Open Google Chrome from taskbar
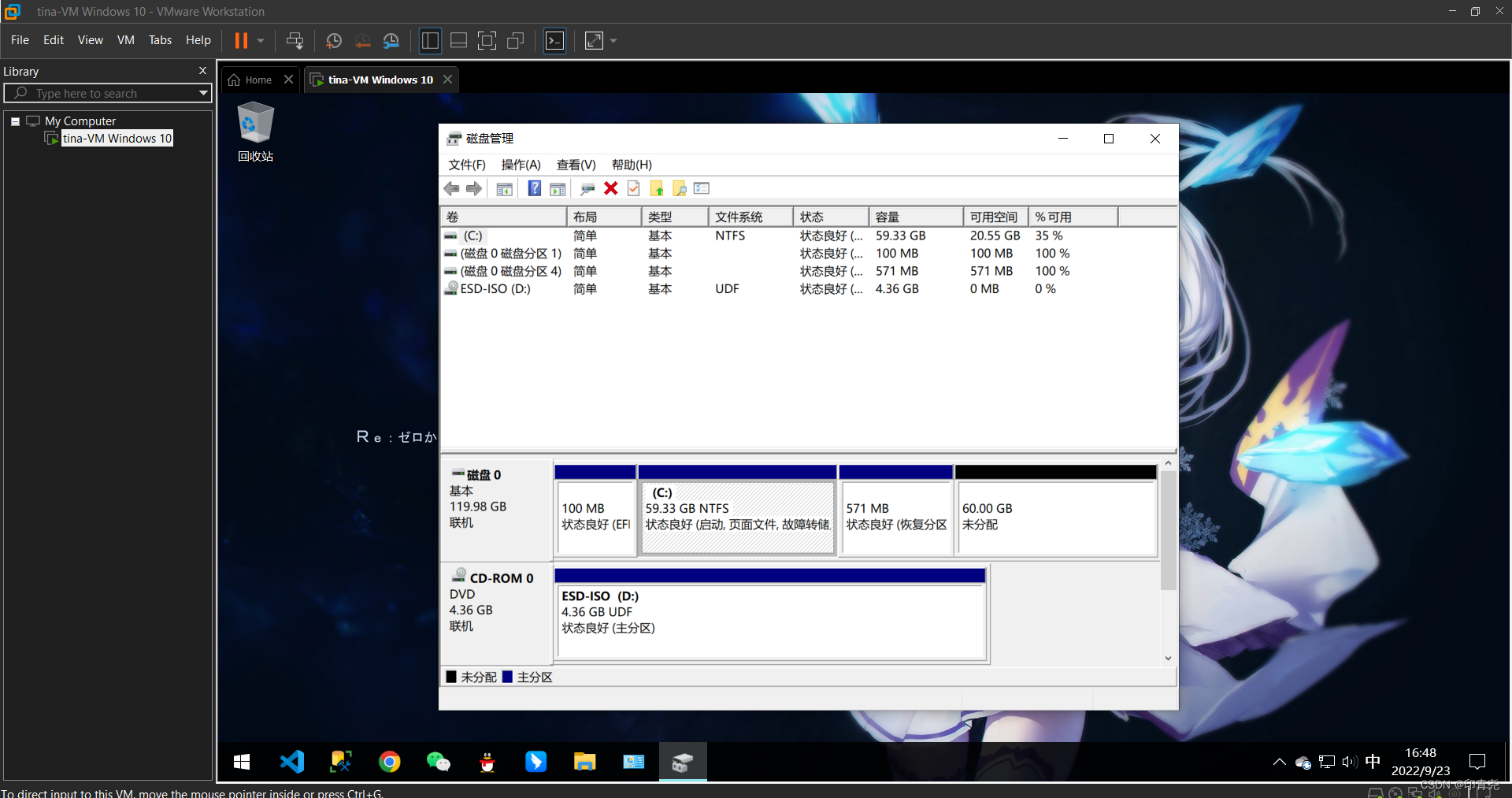Image resolution: width=1512 pixels, height=798 pixels. tap(389, 762)
